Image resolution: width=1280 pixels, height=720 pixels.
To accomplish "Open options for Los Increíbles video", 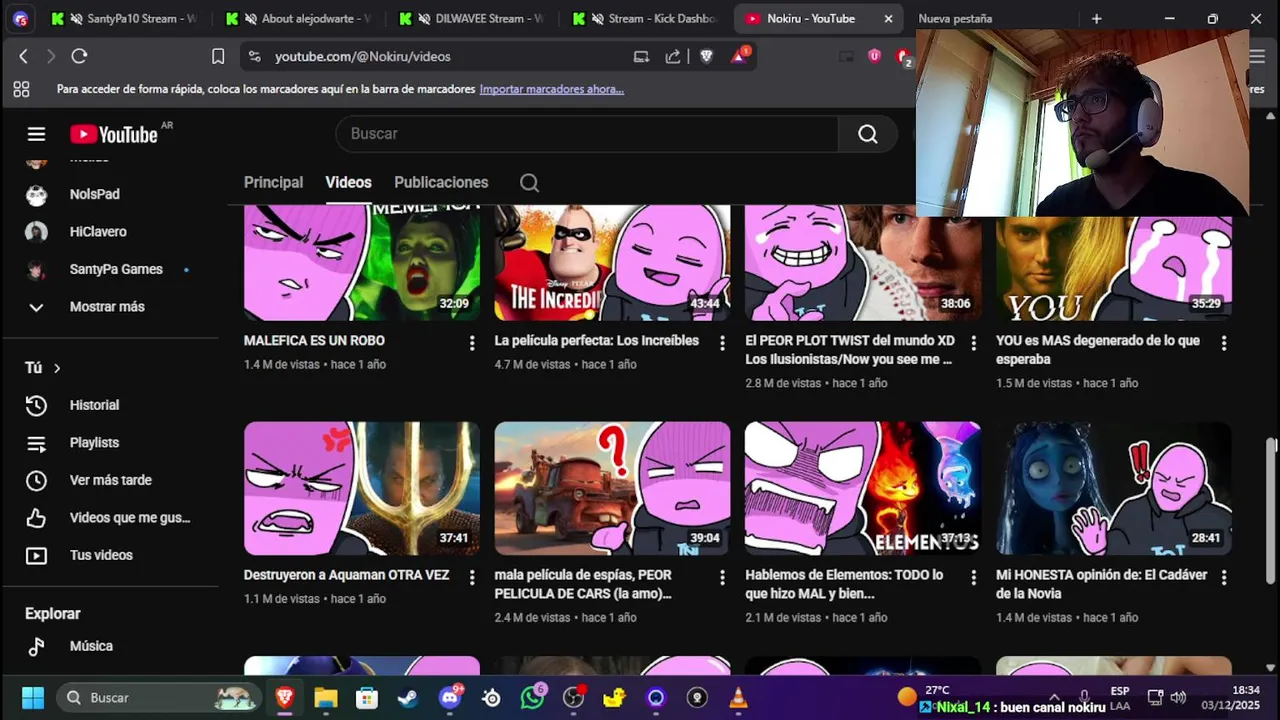I will point(722,343).
